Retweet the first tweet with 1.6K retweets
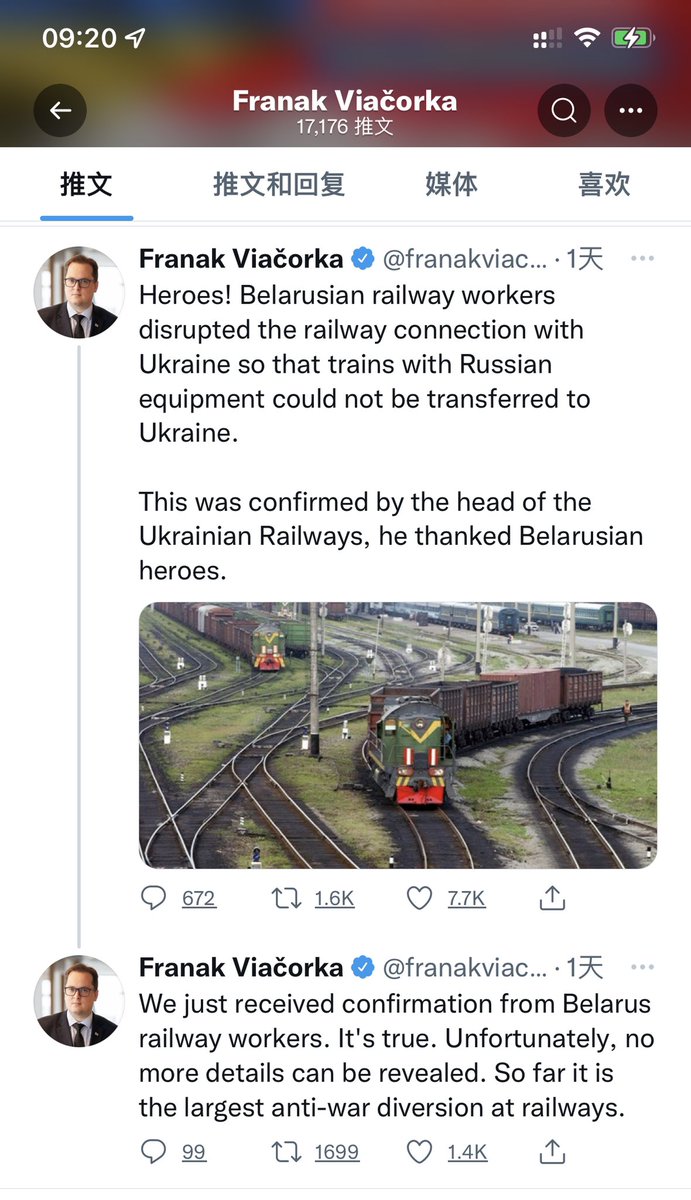 (x=286, y=898)
